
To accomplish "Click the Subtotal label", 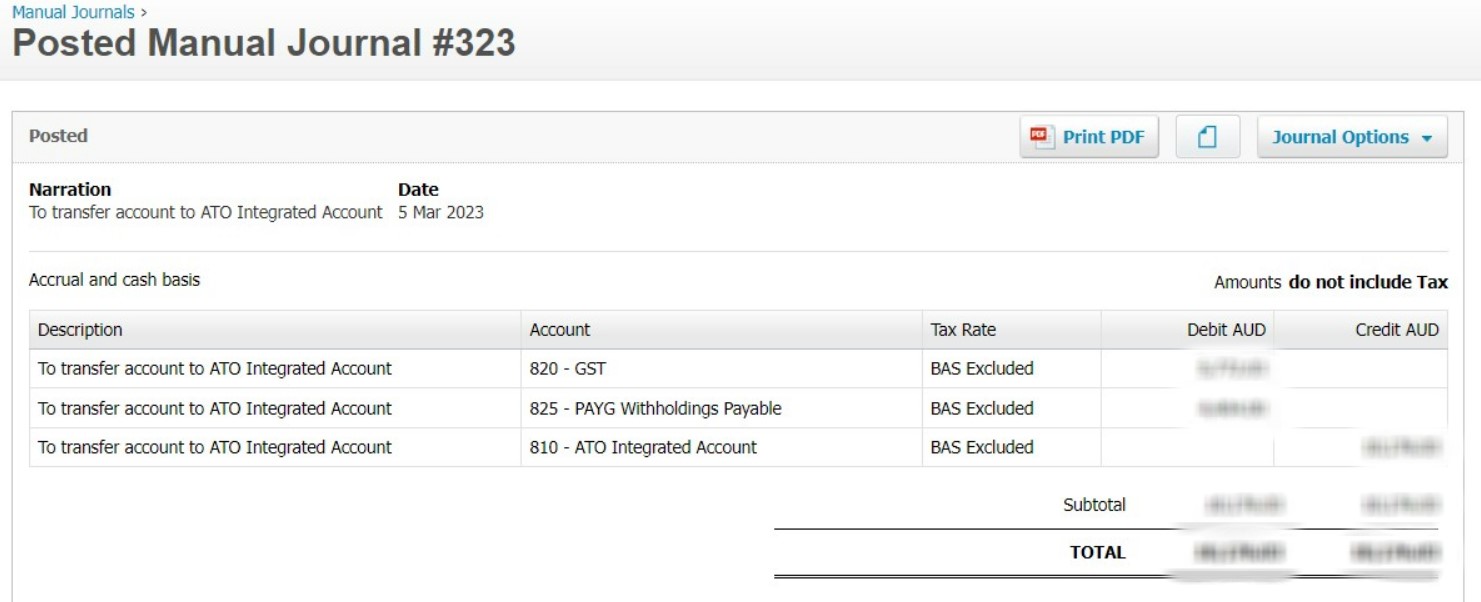I will click(1094, 505).
